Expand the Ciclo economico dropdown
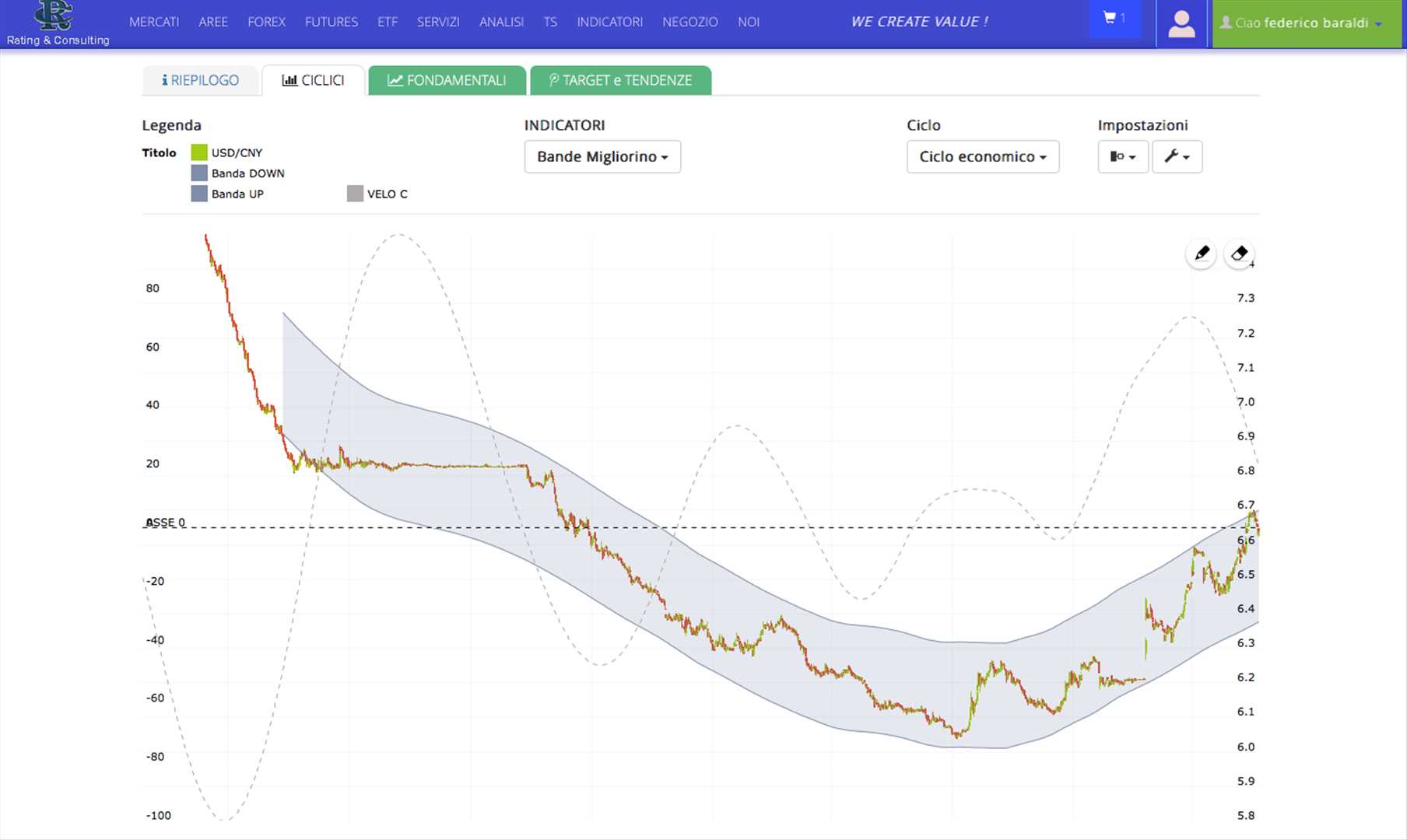1407x840 pixels. point(982,156)
